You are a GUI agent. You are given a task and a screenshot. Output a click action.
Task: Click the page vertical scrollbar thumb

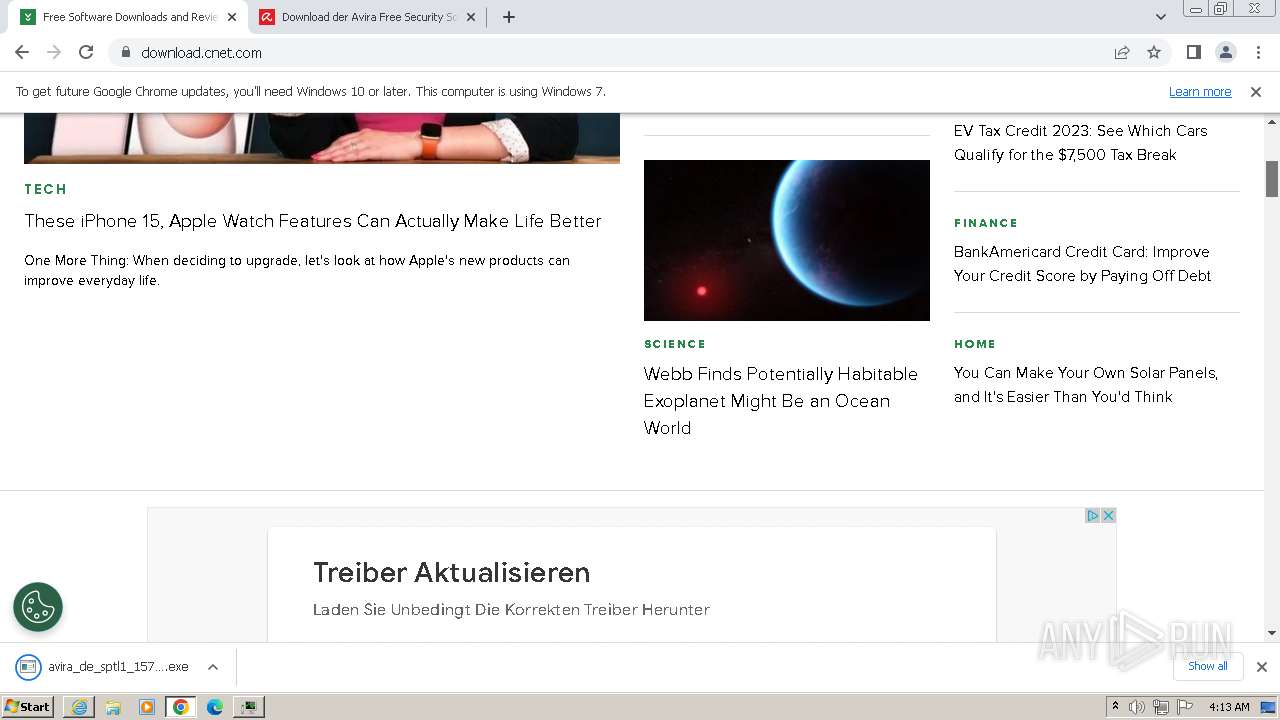[1272, 179]
